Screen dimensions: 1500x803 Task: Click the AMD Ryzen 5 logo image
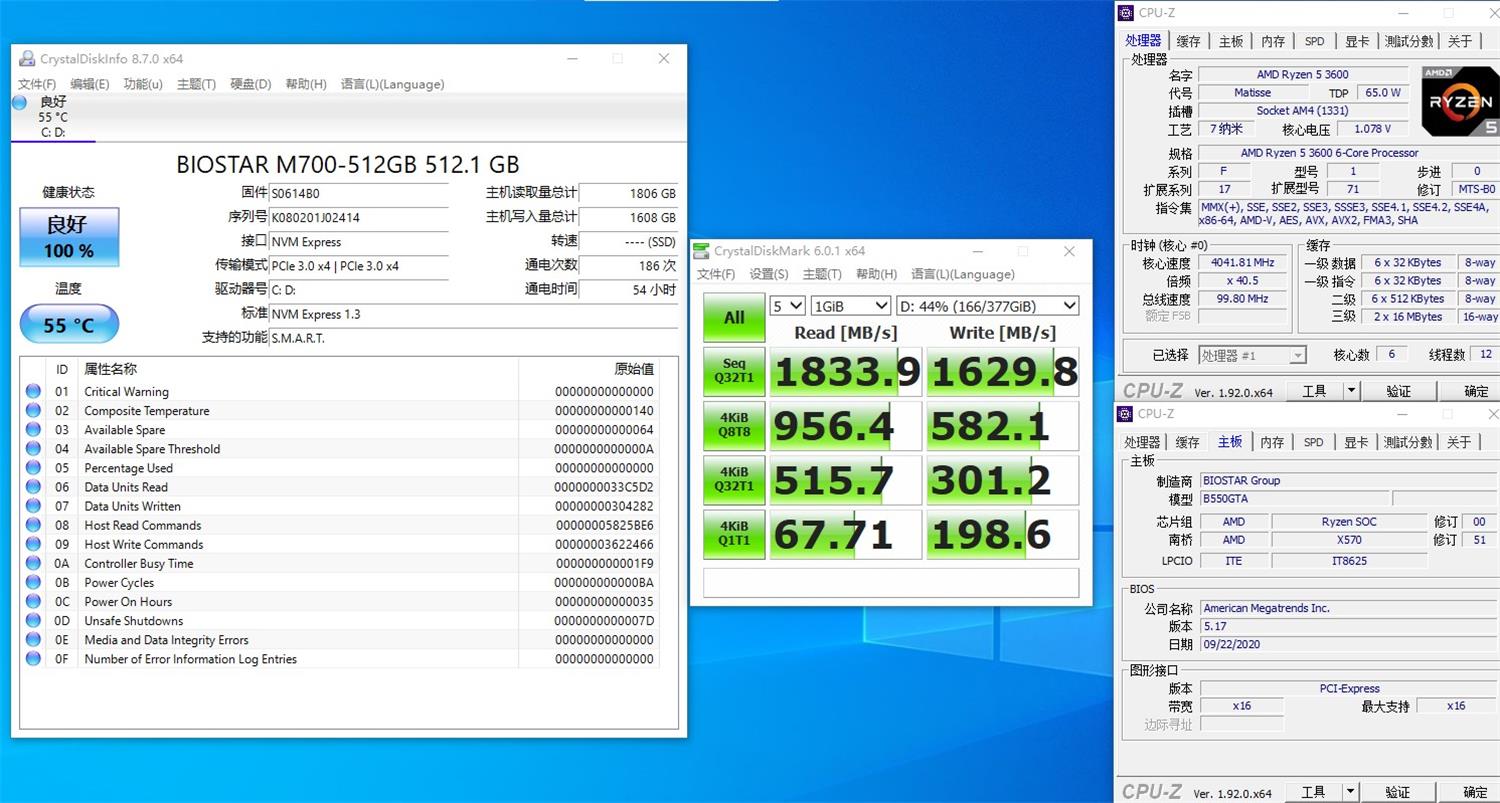tap(1460, 100)
